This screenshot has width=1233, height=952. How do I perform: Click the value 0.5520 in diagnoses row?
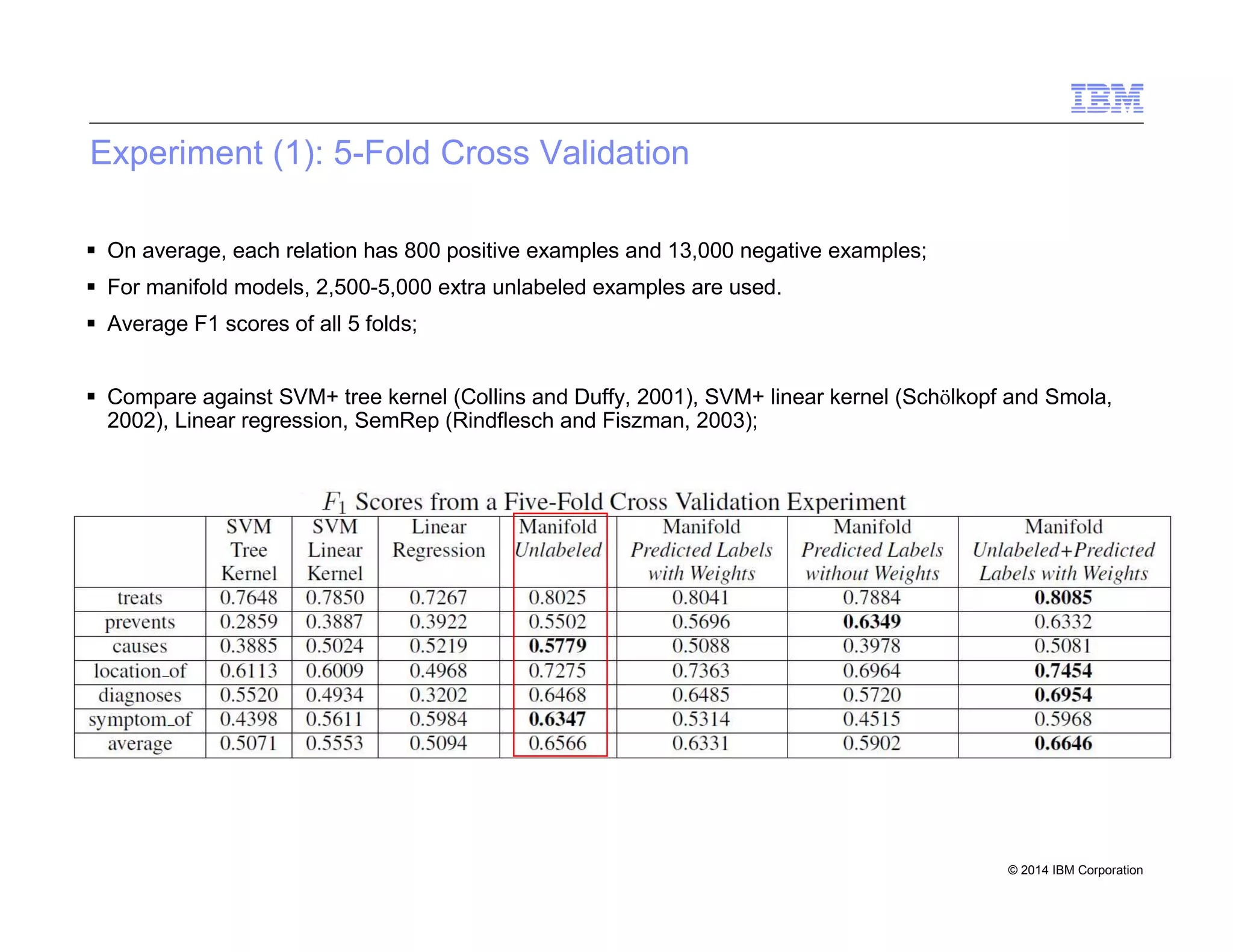pos(249,695)
